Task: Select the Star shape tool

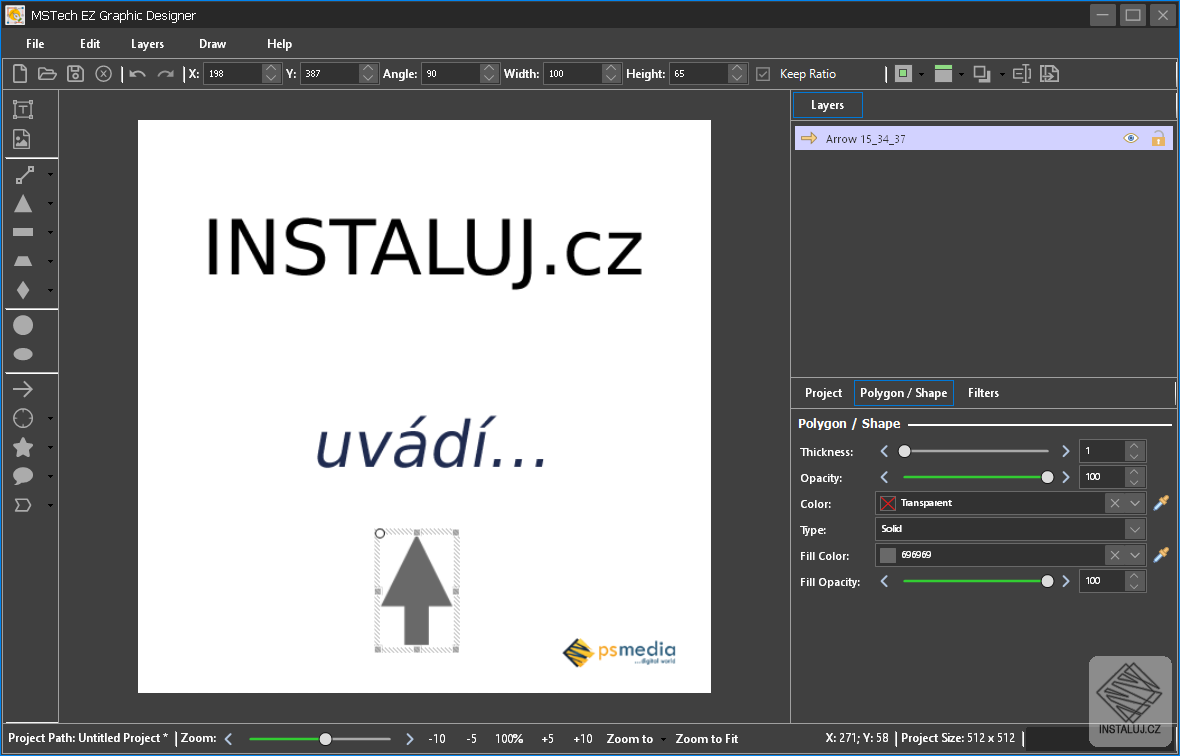Action: [x=23, y=448]
